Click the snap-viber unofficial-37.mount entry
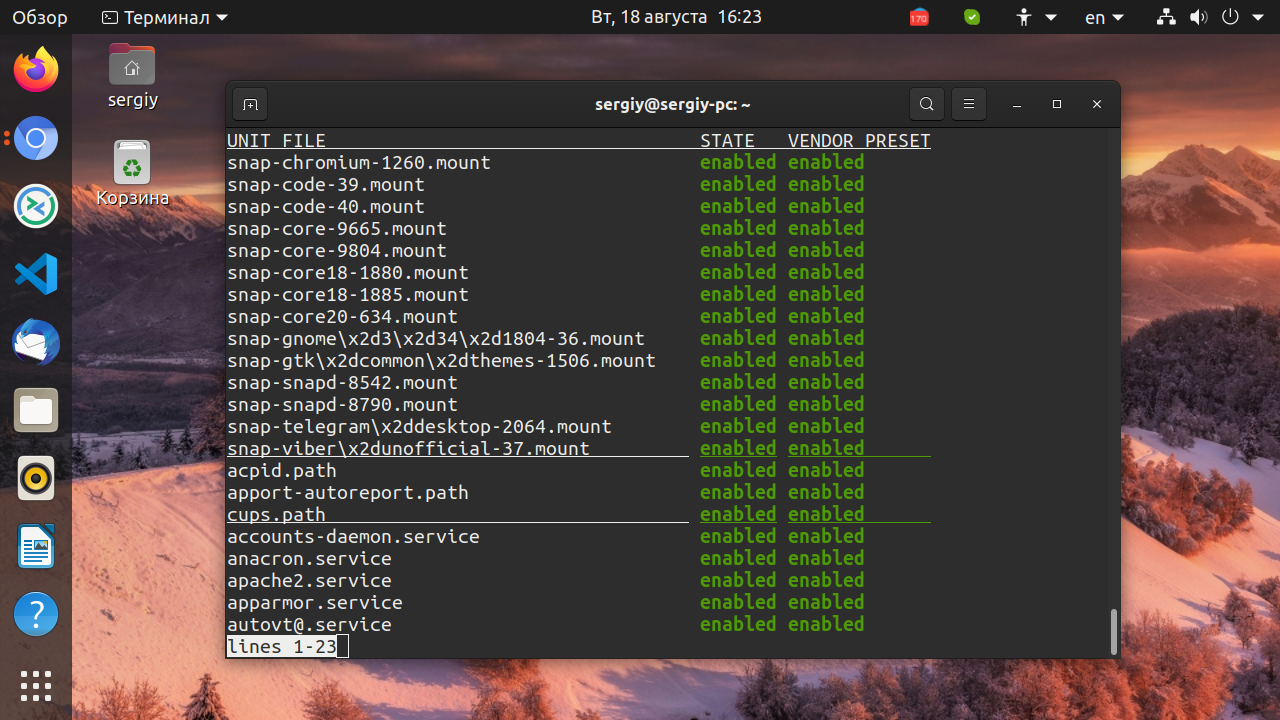The height and width of the screenshot is (720, 1280). 408,448
